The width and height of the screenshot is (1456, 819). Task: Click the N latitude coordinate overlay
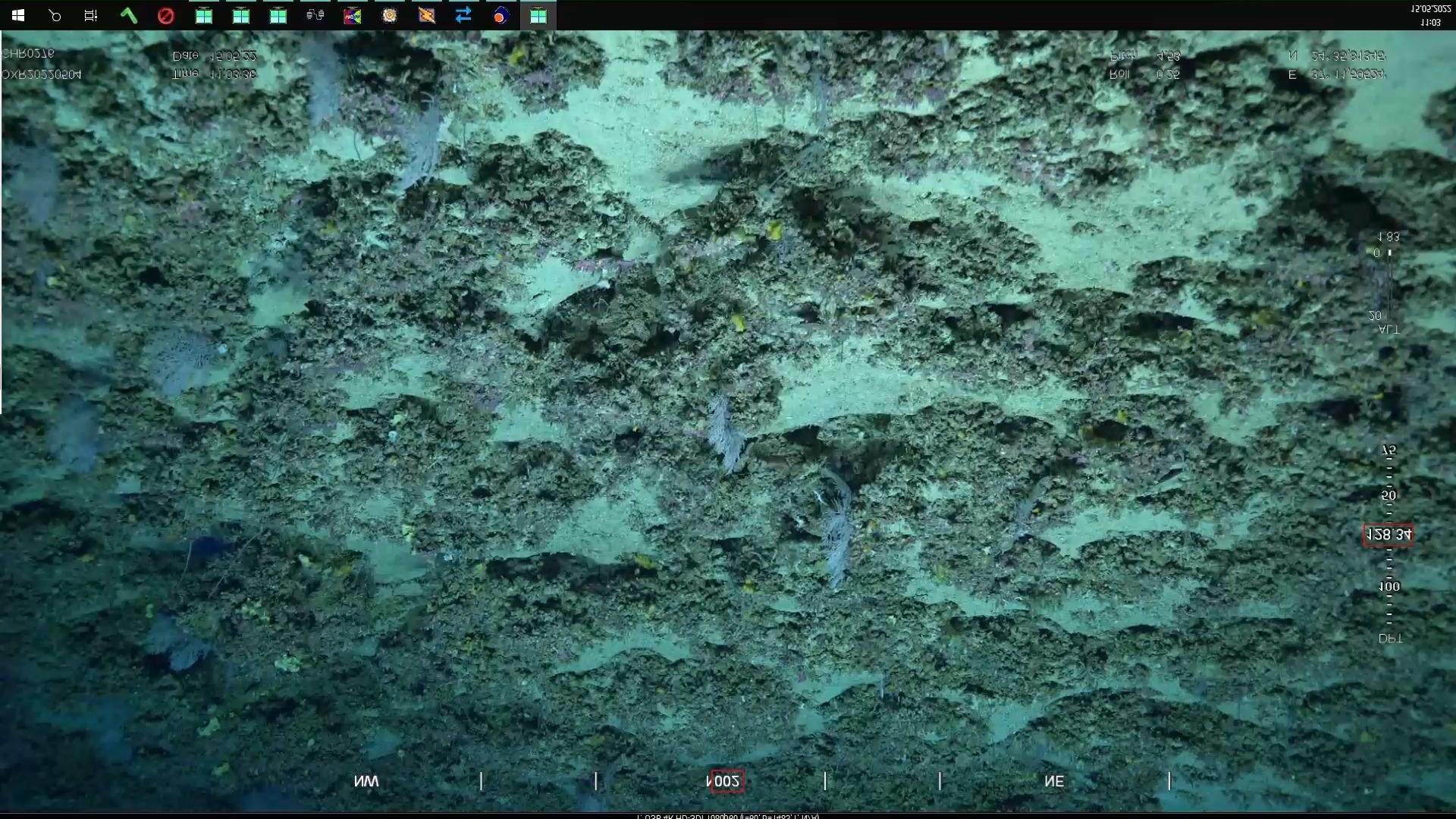coord(1337,56)
